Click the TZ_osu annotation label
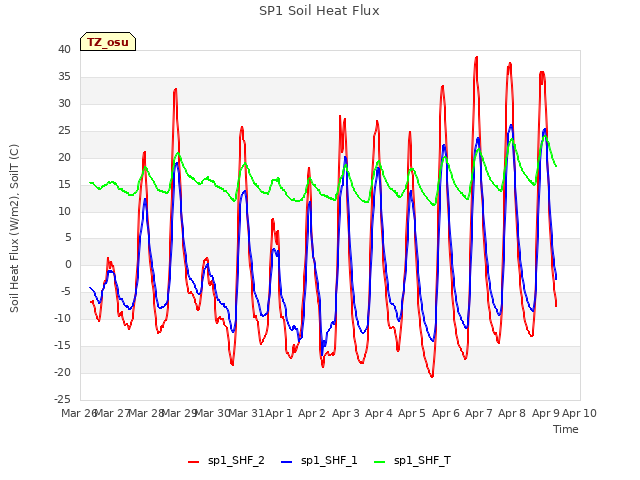640x480 pixels. point(108,42)
